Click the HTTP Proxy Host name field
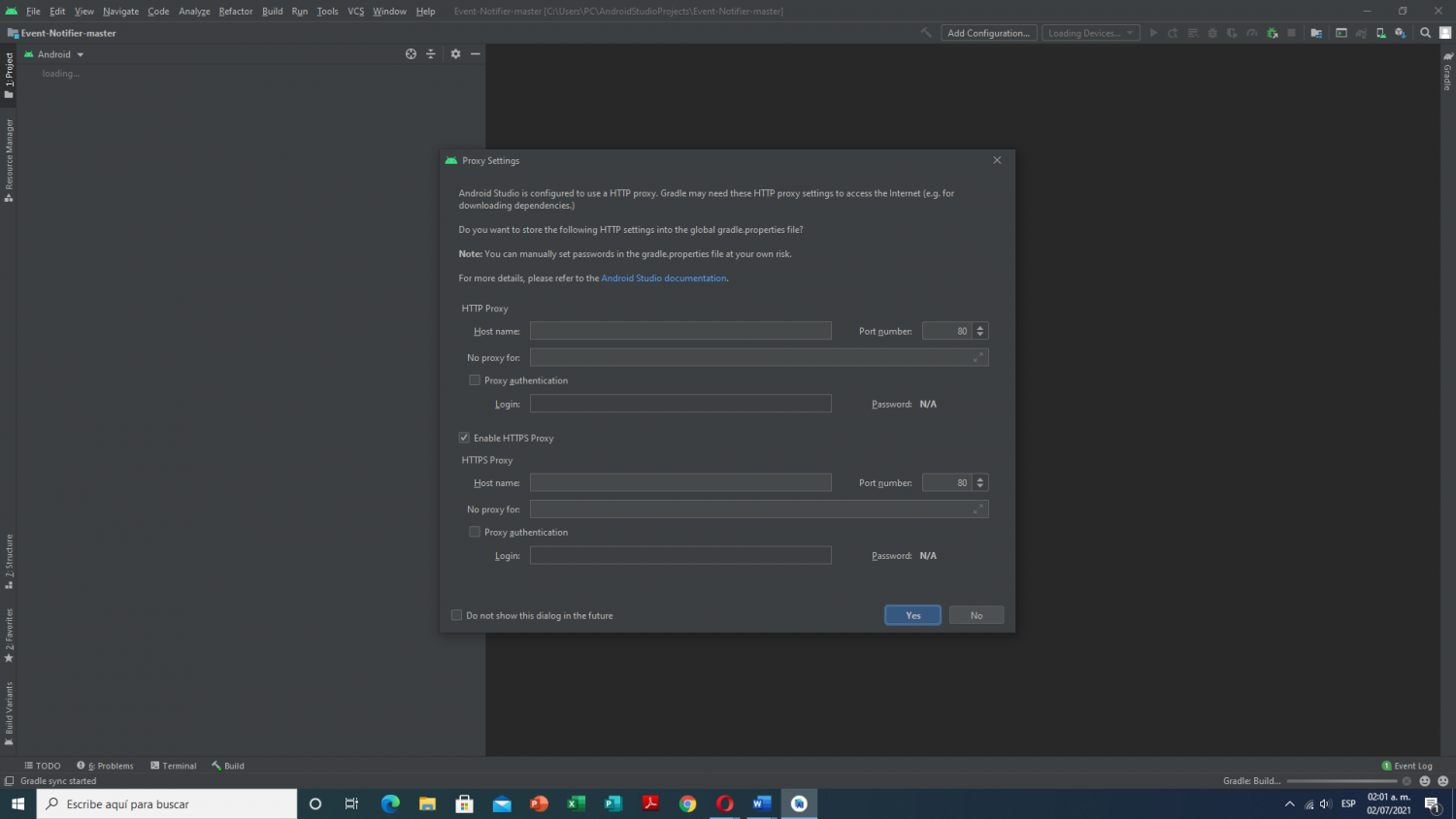Image resolution: width=1456 pixels, height=819 pixels. coord(680,331)
